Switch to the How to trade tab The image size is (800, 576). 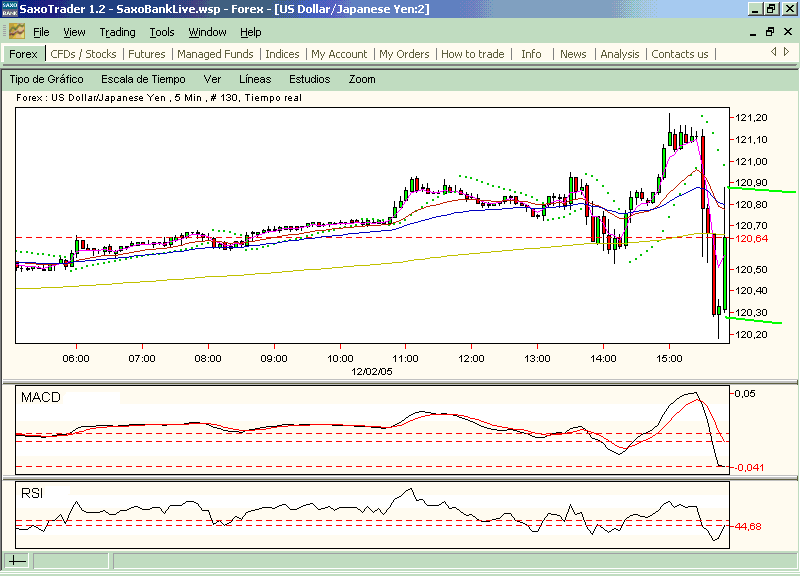[472, 54]
